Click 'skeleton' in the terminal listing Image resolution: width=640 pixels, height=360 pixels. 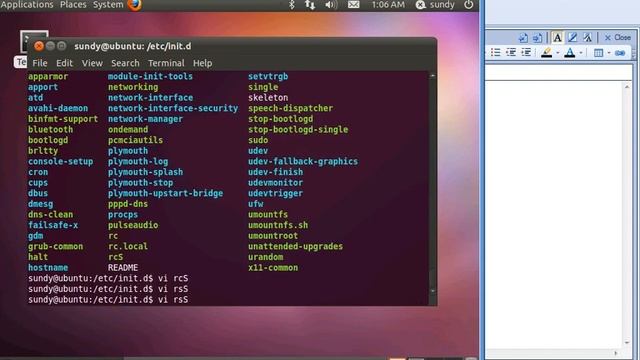268,98
